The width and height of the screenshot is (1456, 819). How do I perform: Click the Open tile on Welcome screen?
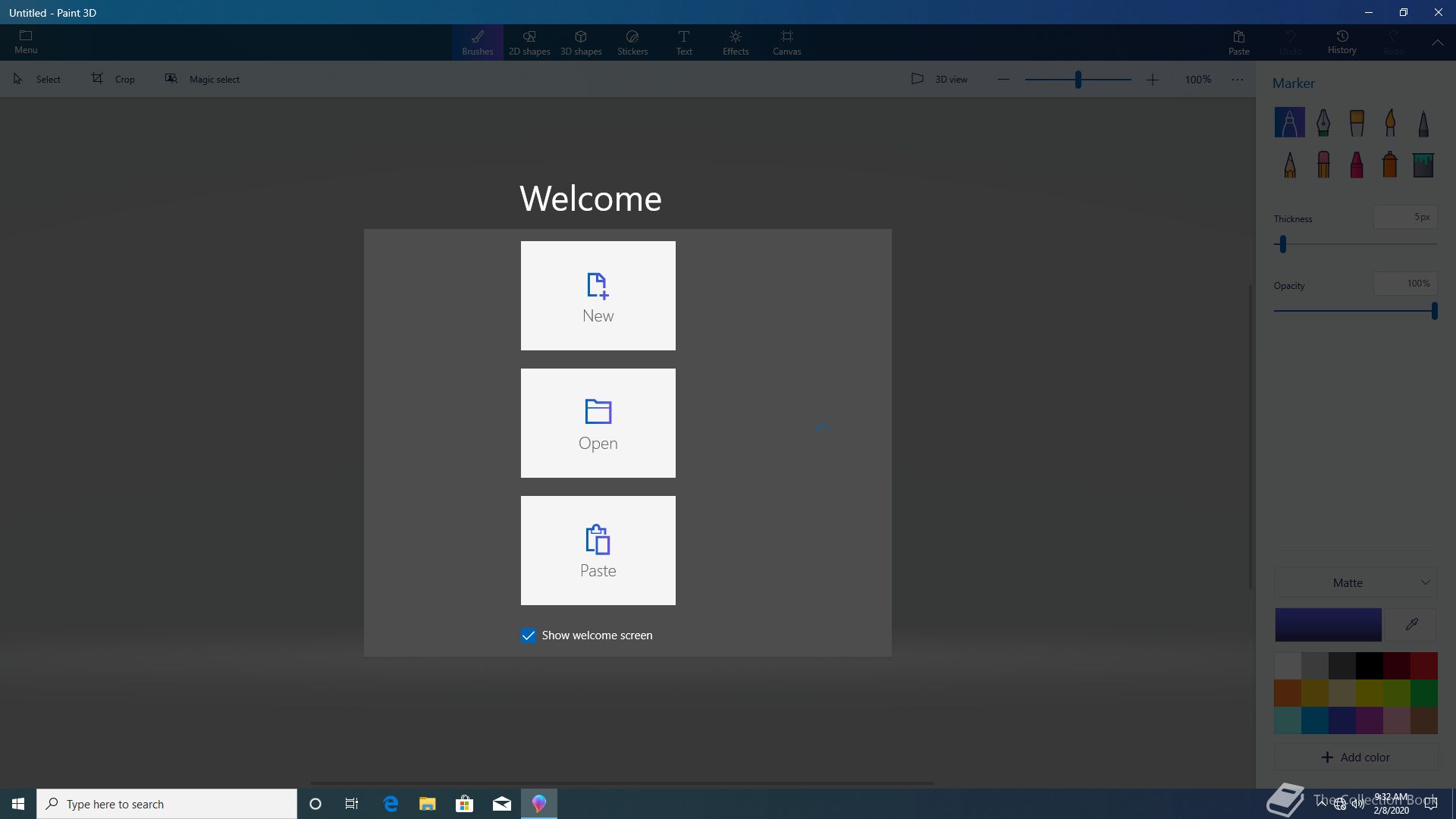click(x=598, y=423)
